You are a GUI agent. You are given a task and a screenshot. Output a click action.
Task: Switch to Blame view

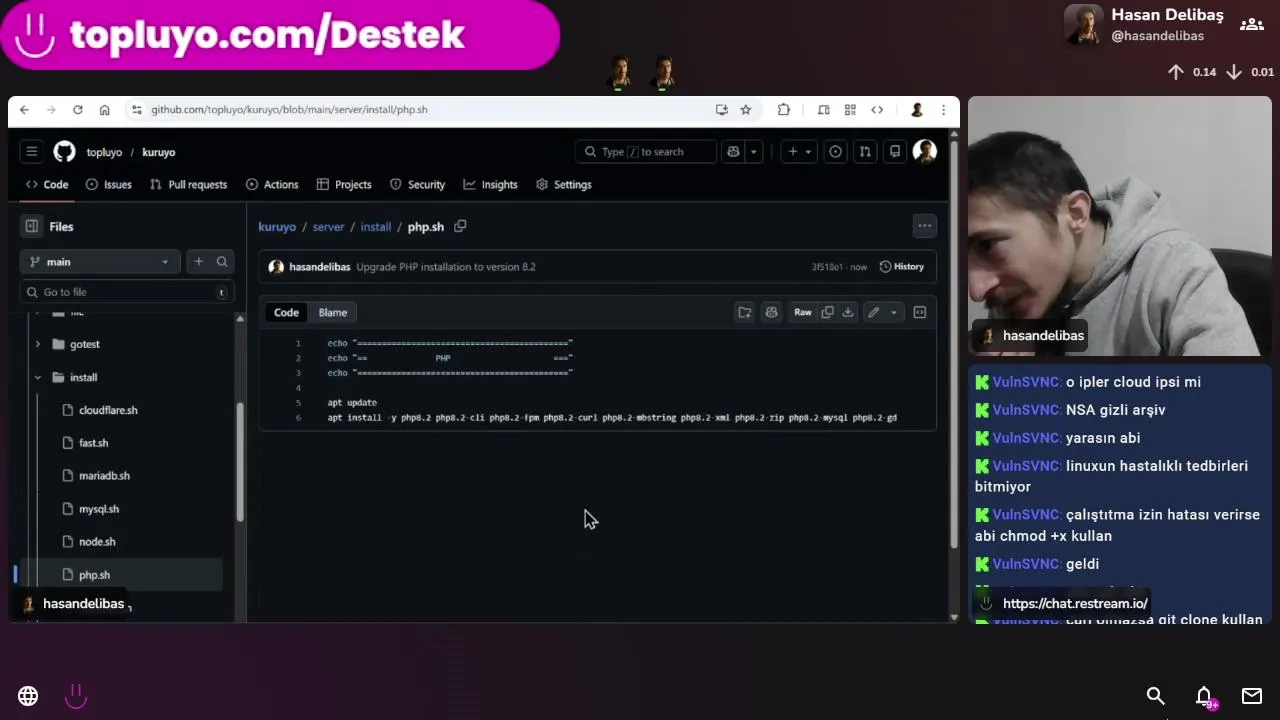coord(333,313)
